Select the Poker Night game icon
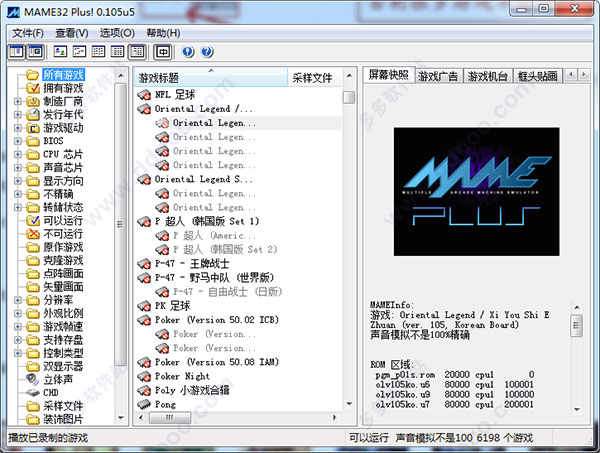Image resolution: width=600 pixels, height=453 pixels. pos(144,376)
